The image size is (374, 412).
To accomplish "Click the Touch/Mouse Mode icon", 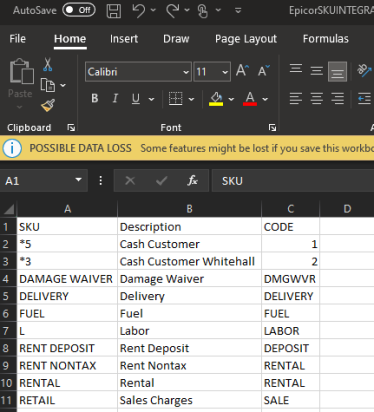I will [x=203, y=10].
